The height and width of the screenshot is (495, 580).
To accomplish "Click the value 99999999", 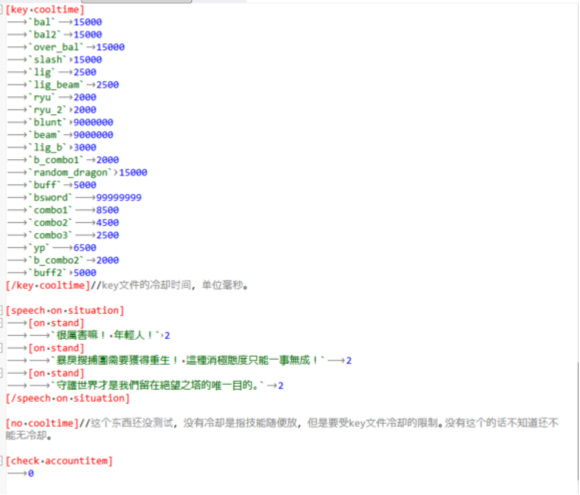I will (119, 198).
